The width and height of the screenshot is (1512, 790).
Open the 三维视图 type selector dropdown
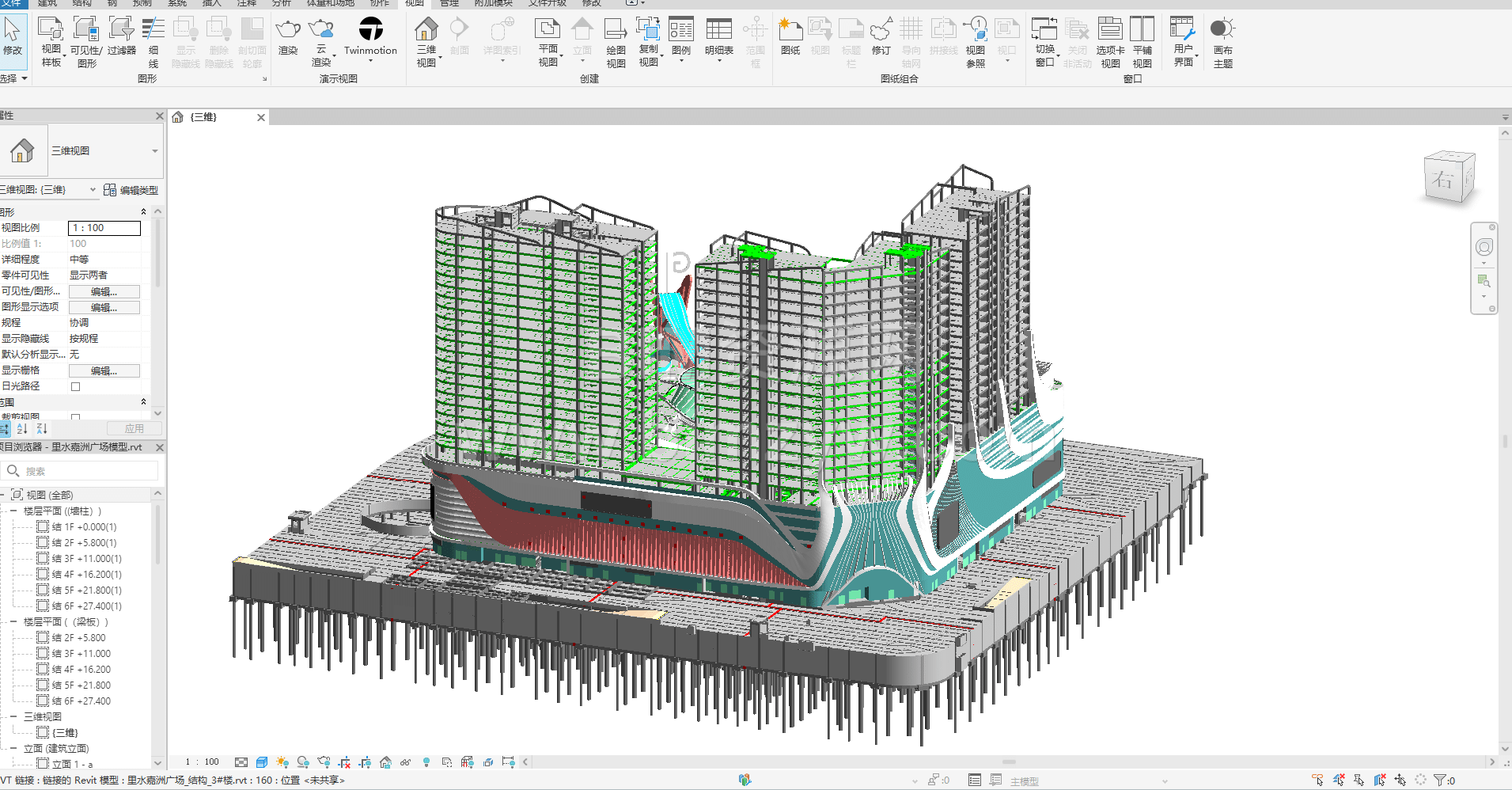154,151
